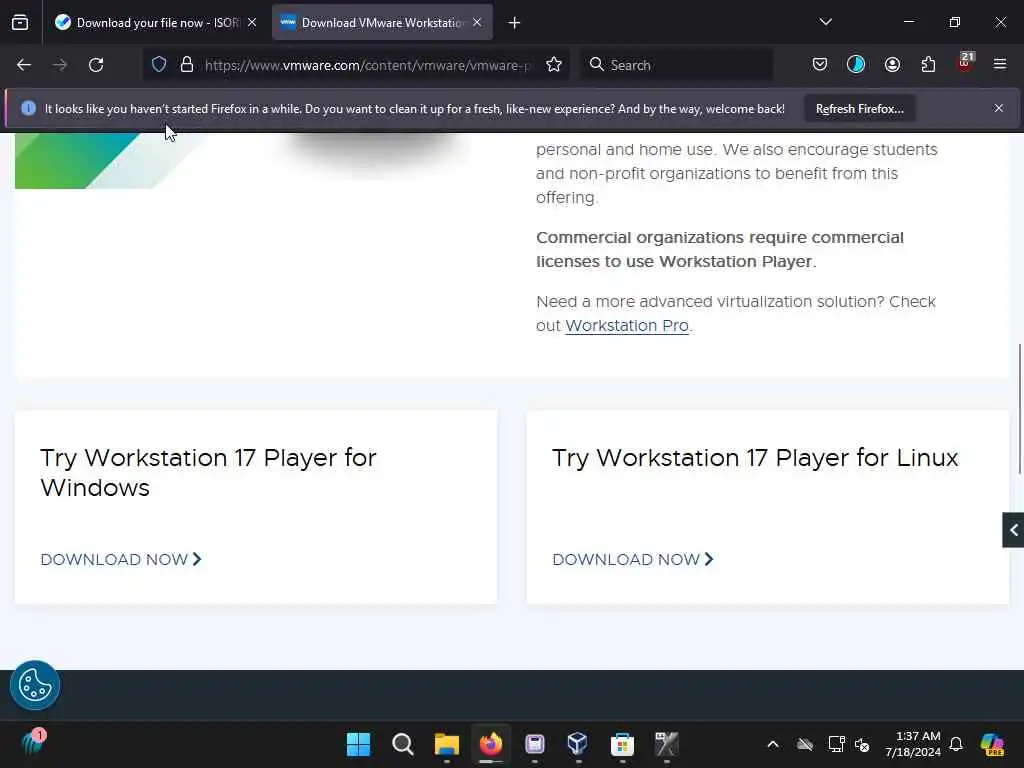Open the Extensions puzzle-piece menu
The image size is (1024, 768).
(x=928, y=65)
